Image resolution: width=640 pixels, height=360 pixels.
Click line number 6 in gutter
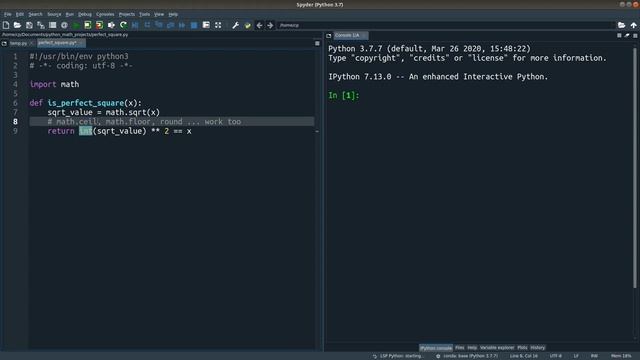[15, 103]
